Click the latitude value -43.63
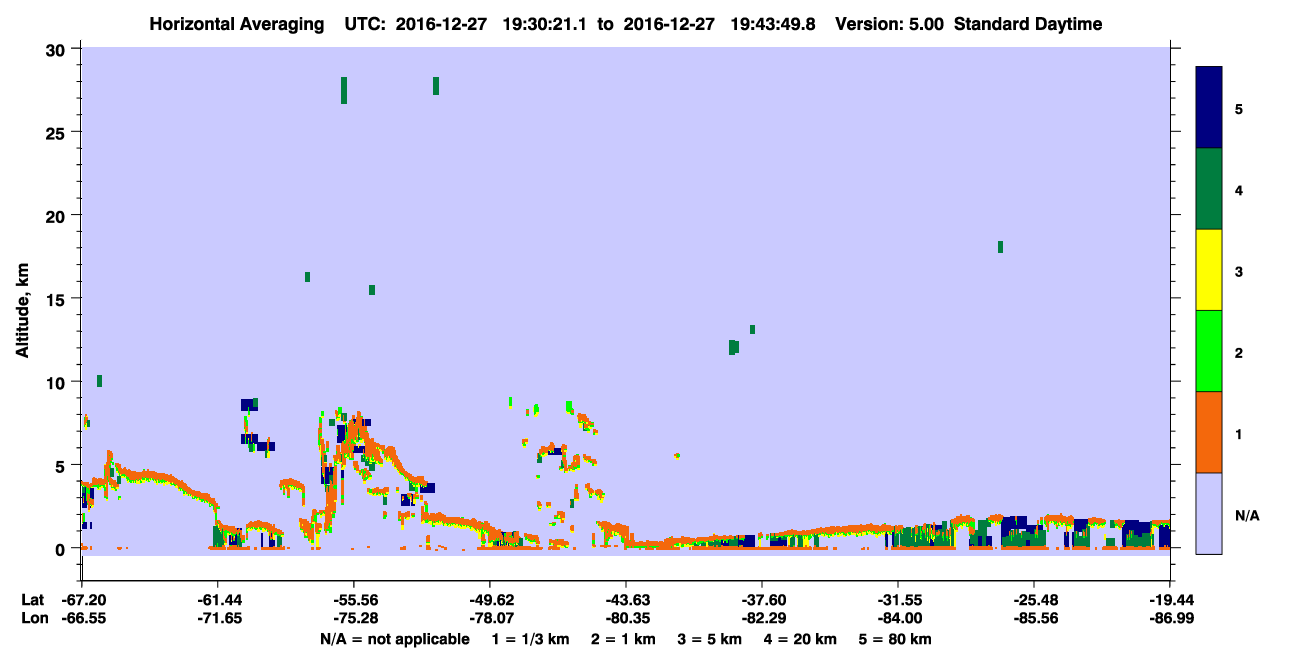Screen dimensions: 1300x667 pos(626,600)
